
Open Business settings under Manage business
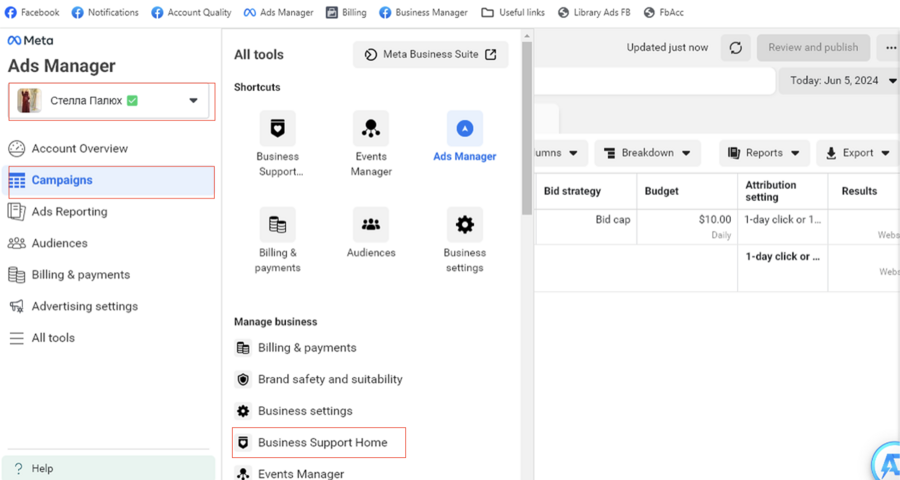click(293, 411)
